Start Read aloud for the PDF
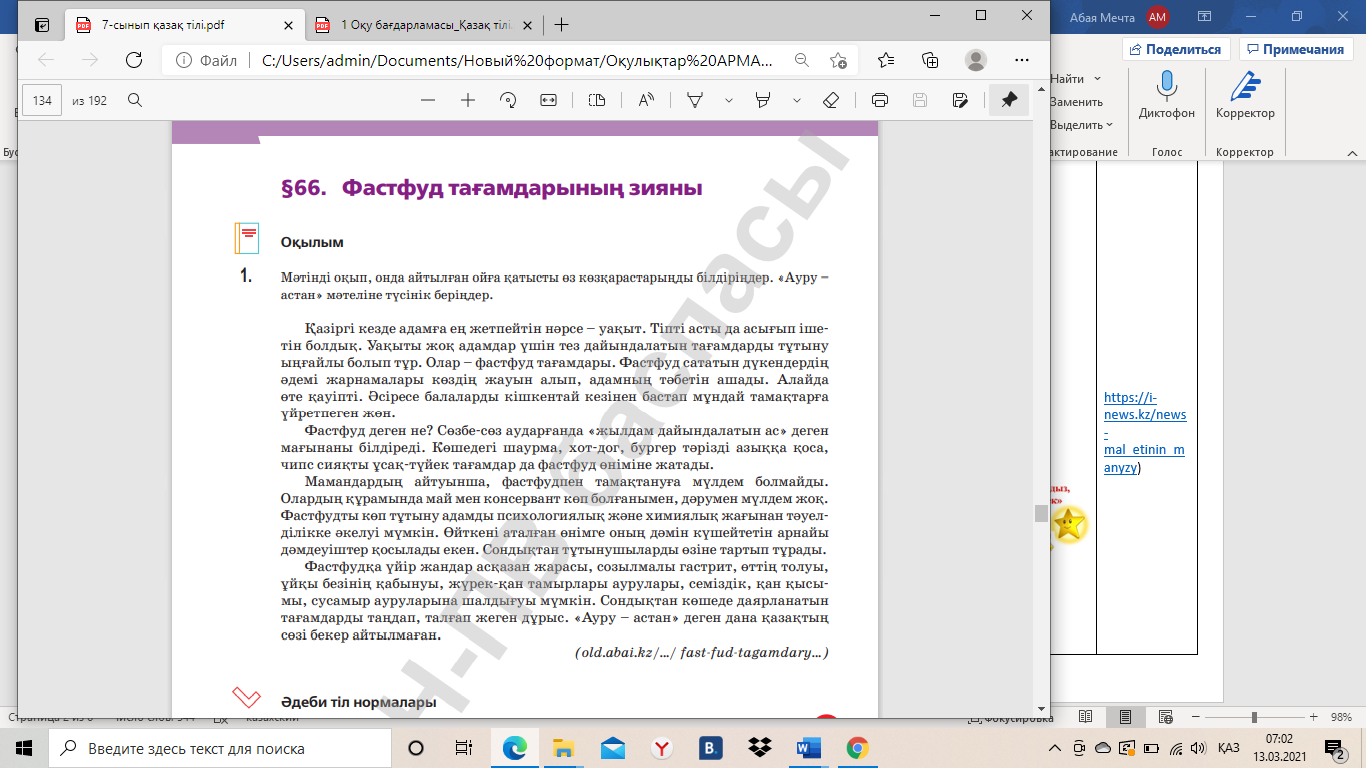Image resolution: width=1366 pixels, height=768 pixels. coord(646,100)
